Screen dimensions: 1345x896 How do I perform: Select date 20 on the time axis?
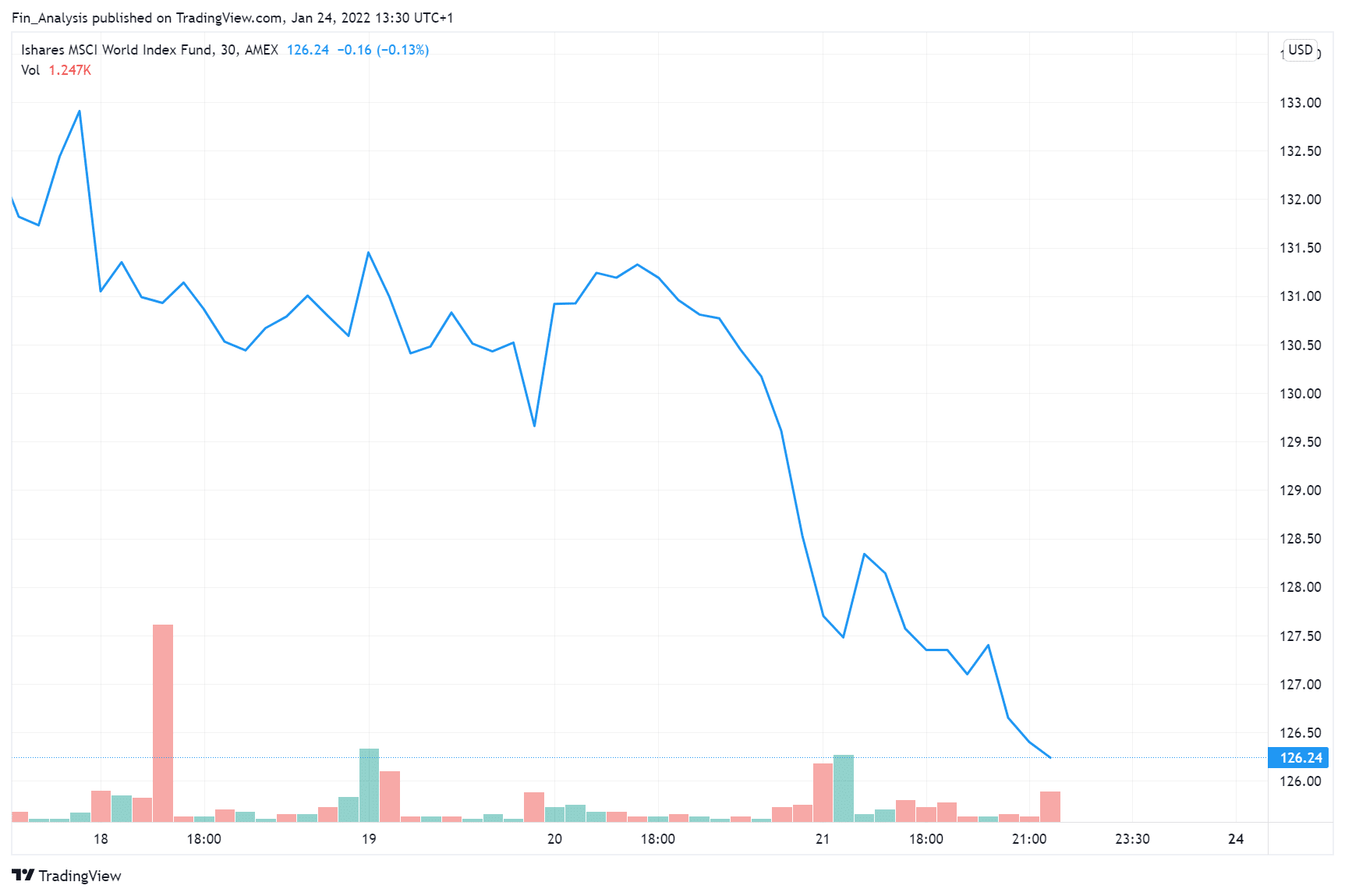554,839
